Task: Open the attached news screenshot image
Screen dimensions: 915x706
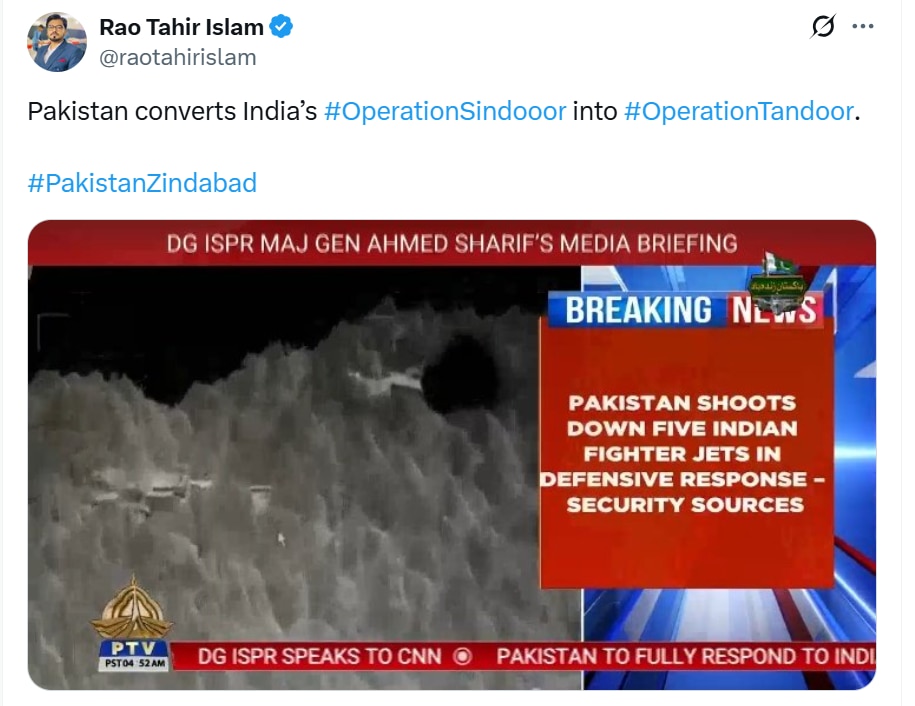Action: click(452, 455)
